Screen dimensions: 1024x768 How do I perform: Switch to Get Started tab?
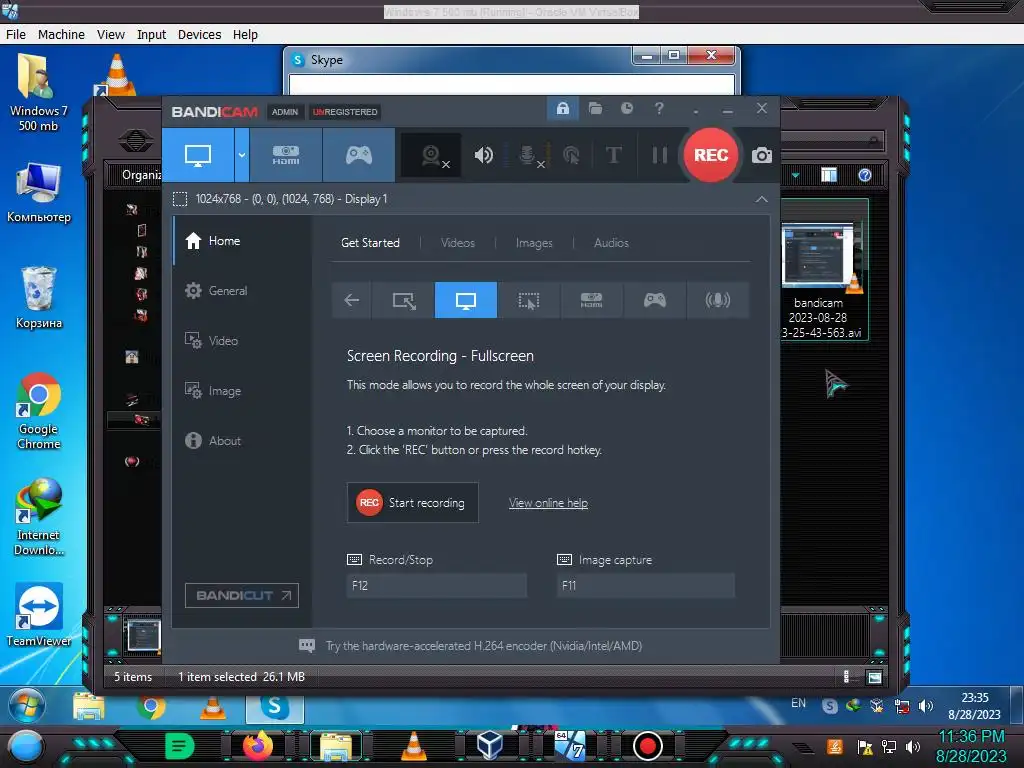click(370, 243)
